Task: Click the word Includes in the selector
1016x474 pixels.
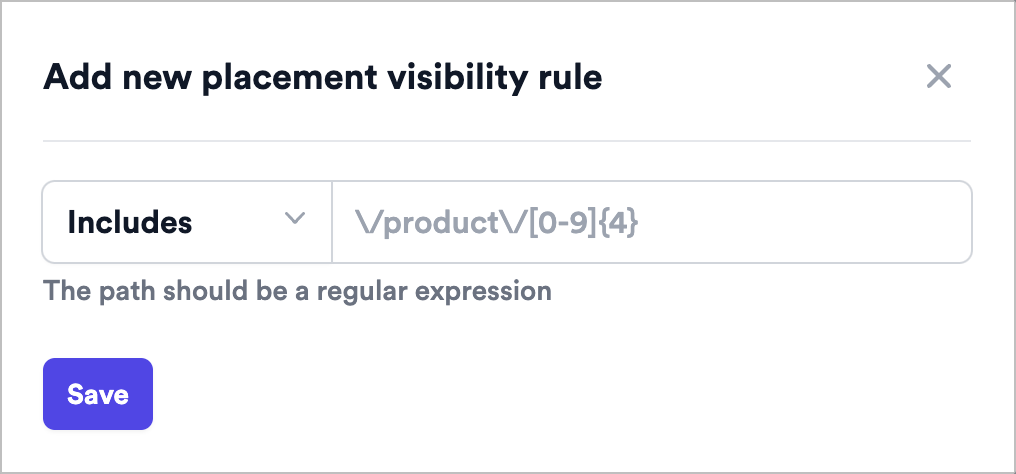Action: click(130, 222)
